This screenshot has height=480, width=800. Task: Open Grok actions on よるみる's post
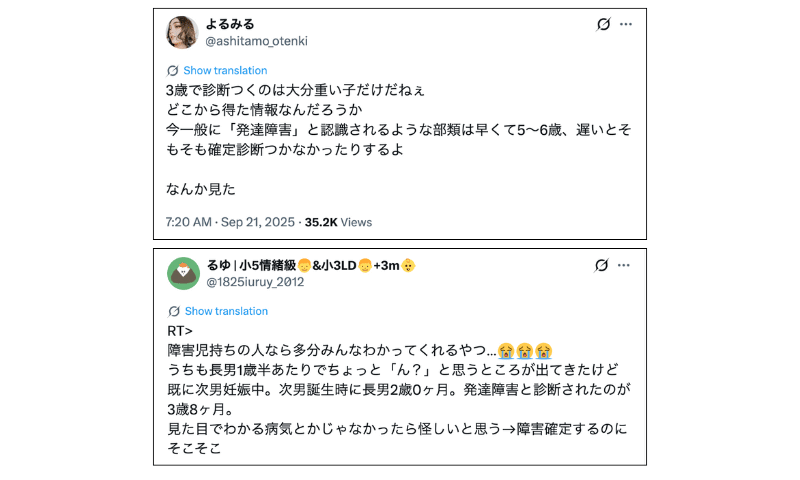(x=603, y=25)
